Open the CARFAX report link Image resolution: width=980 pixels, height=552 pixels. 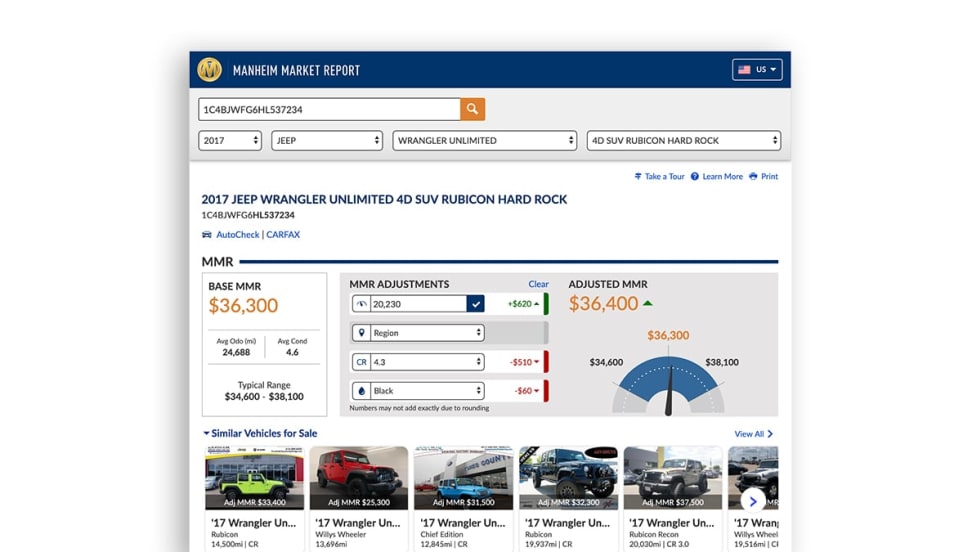click(283, 235)
